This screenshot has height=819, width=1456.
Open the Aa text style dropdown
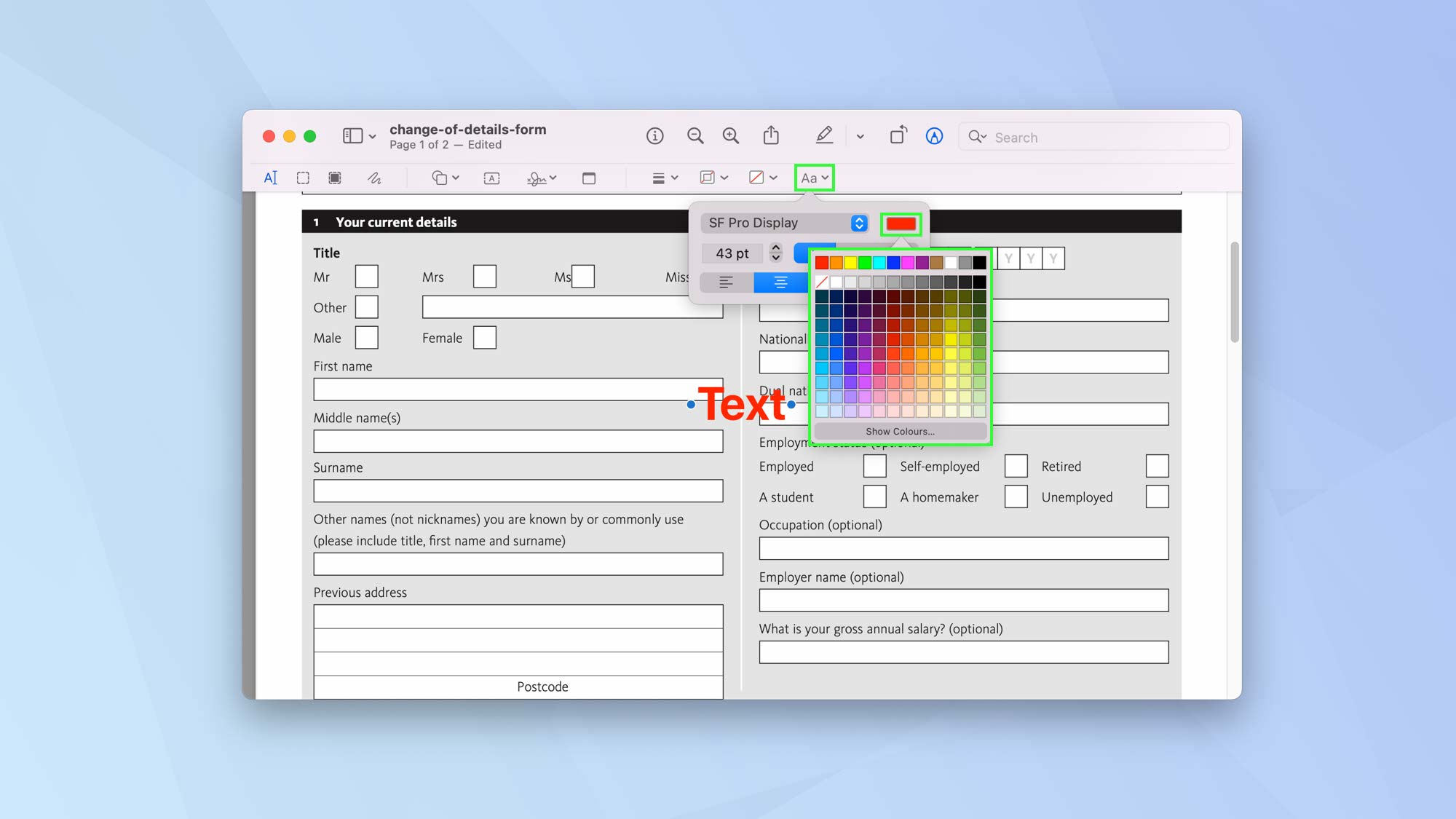[813, 177]
